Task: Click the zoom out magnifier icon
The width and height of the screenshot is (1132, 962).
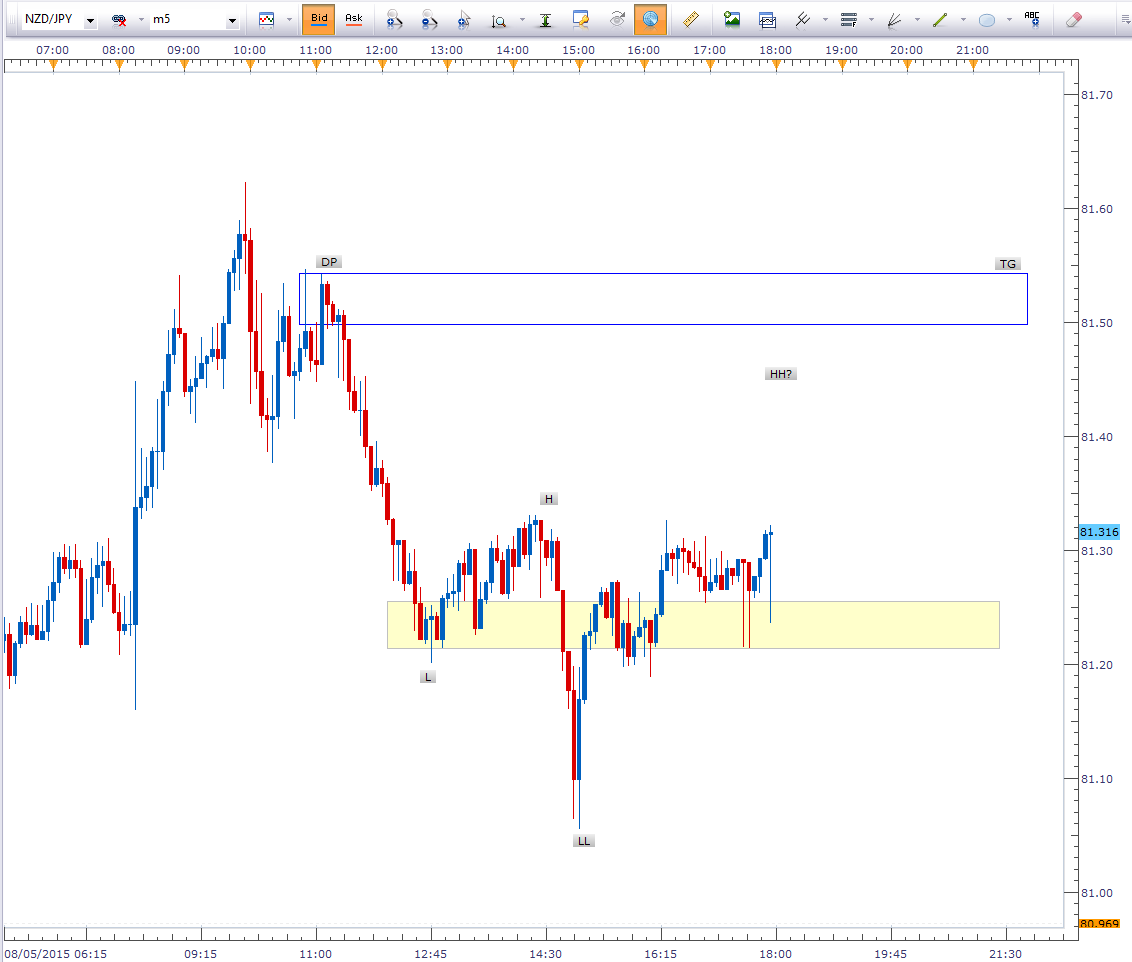Action: (429, 19)
